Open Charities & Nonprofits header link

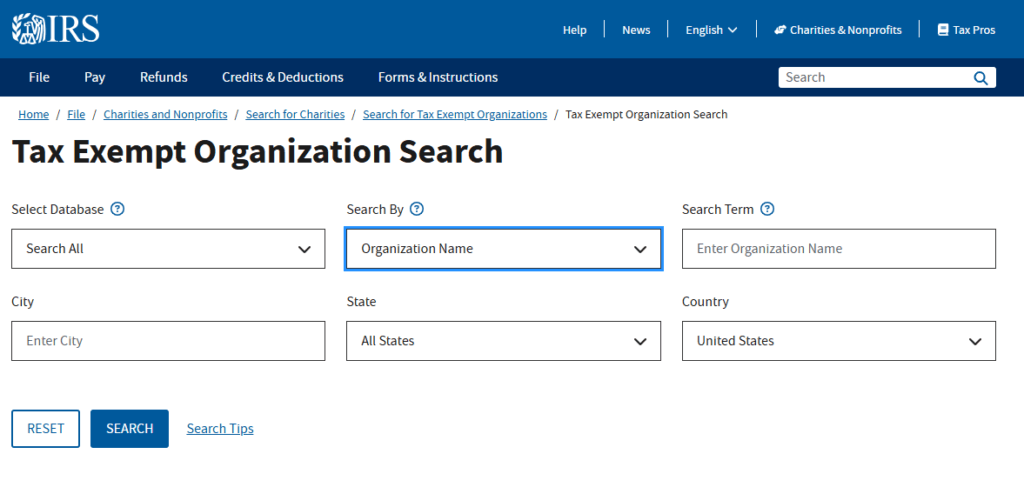pyautogui.click(x=838, y=30)
